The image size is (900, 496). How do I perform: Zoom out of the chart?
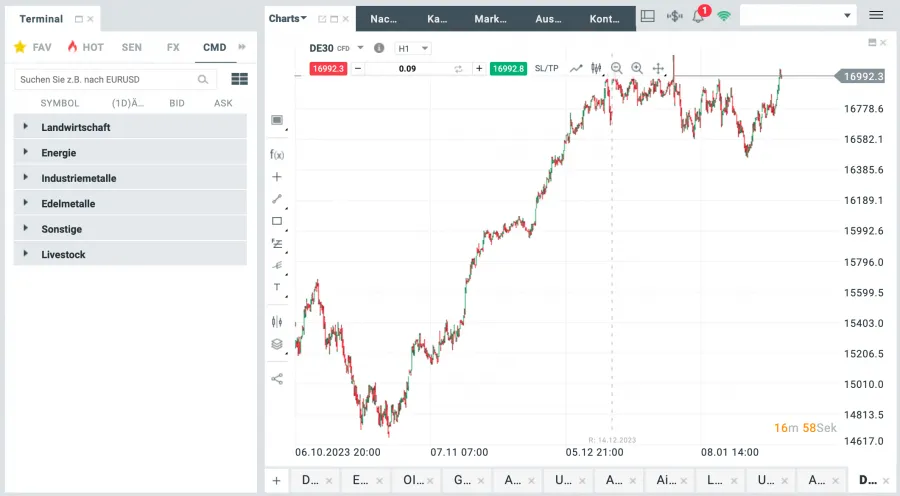point(616,68)
